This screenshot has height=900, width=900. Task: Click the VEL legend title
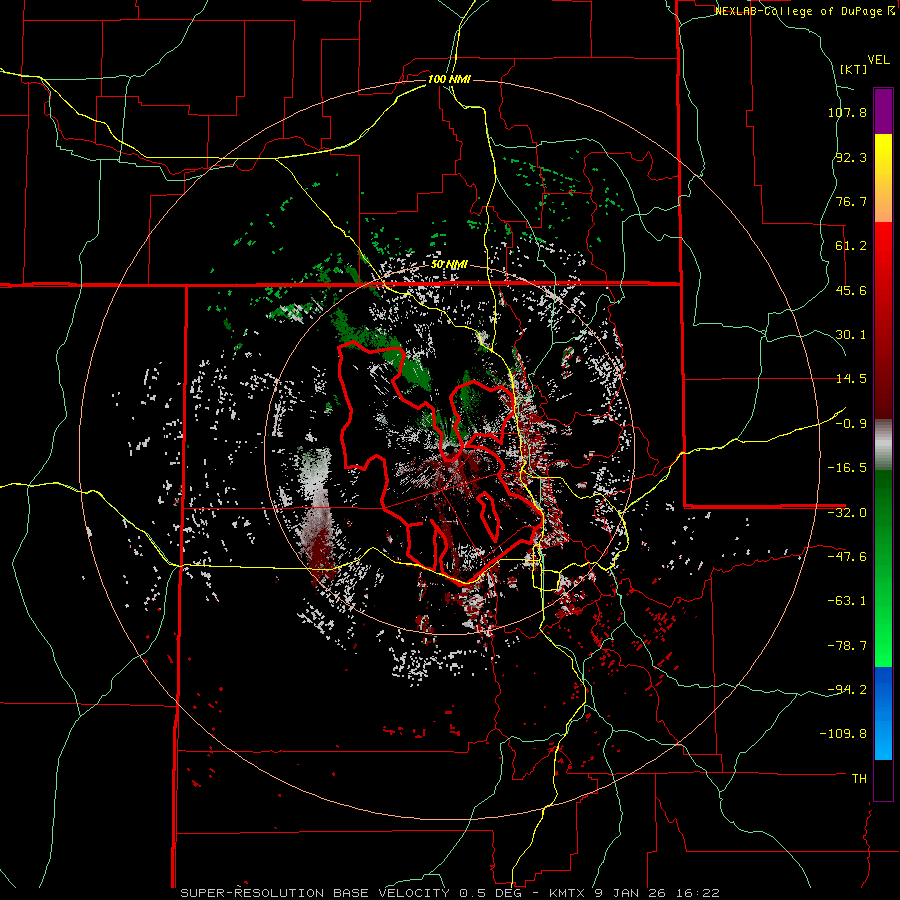(x=878, y=60)
